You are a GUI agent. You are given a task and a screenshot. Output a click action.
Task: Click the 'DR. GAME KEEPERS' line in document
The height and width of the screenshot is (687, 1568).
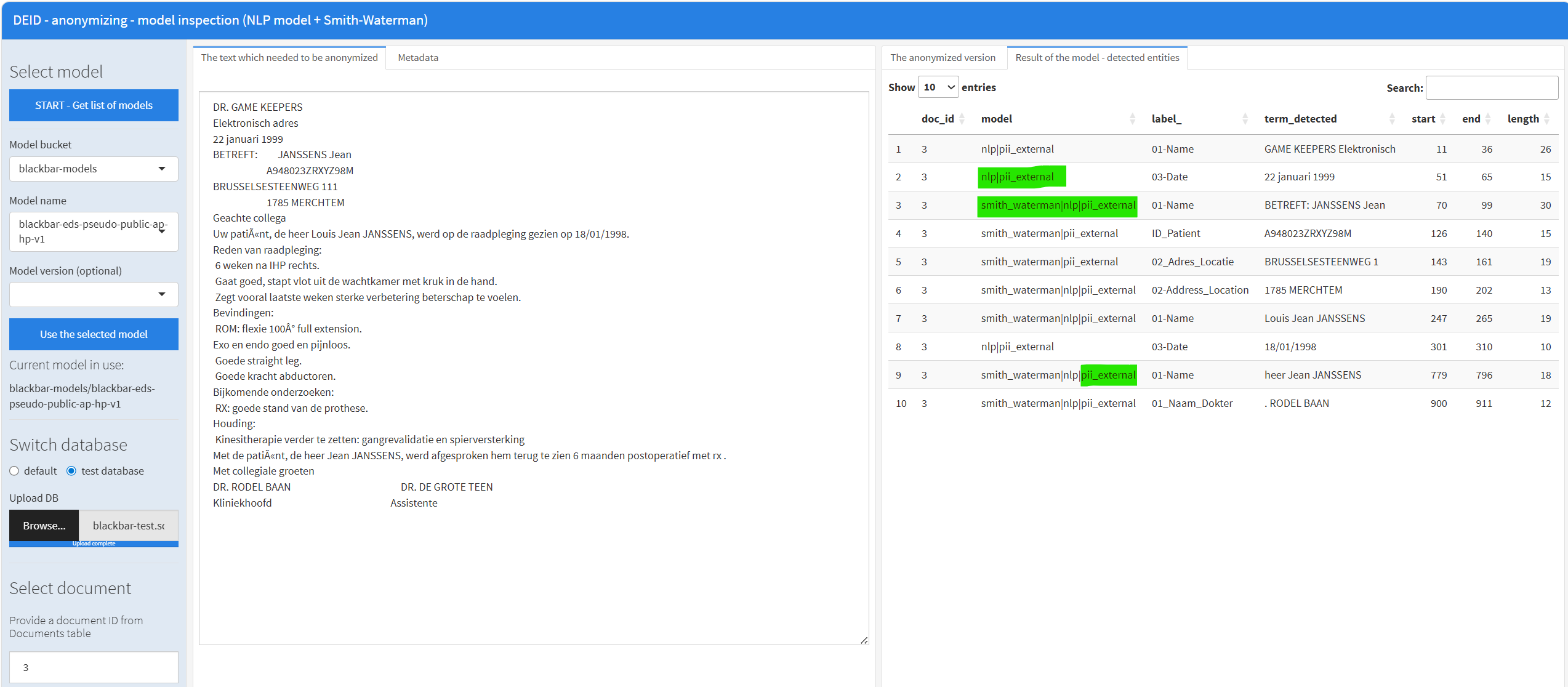point(258,107)
